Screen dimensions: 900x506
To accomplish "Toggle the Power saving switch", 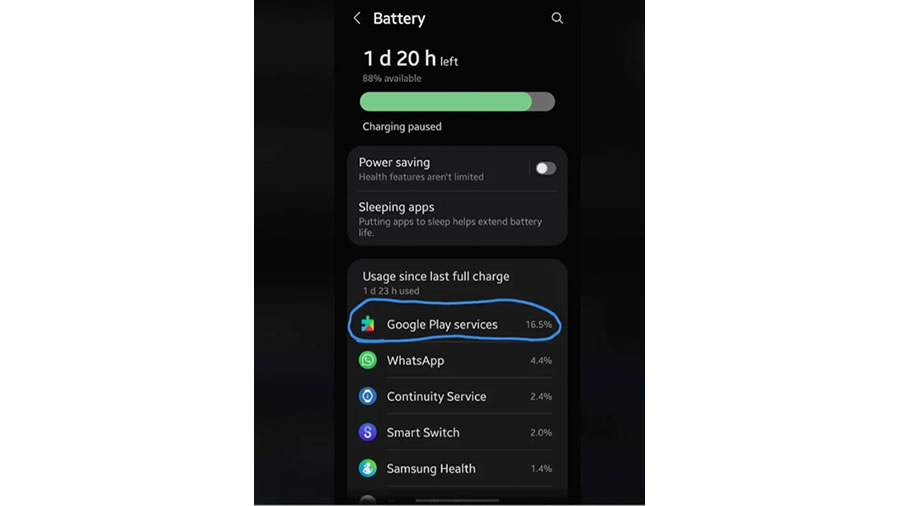I will pyautogui.click(x=545, y=168).
